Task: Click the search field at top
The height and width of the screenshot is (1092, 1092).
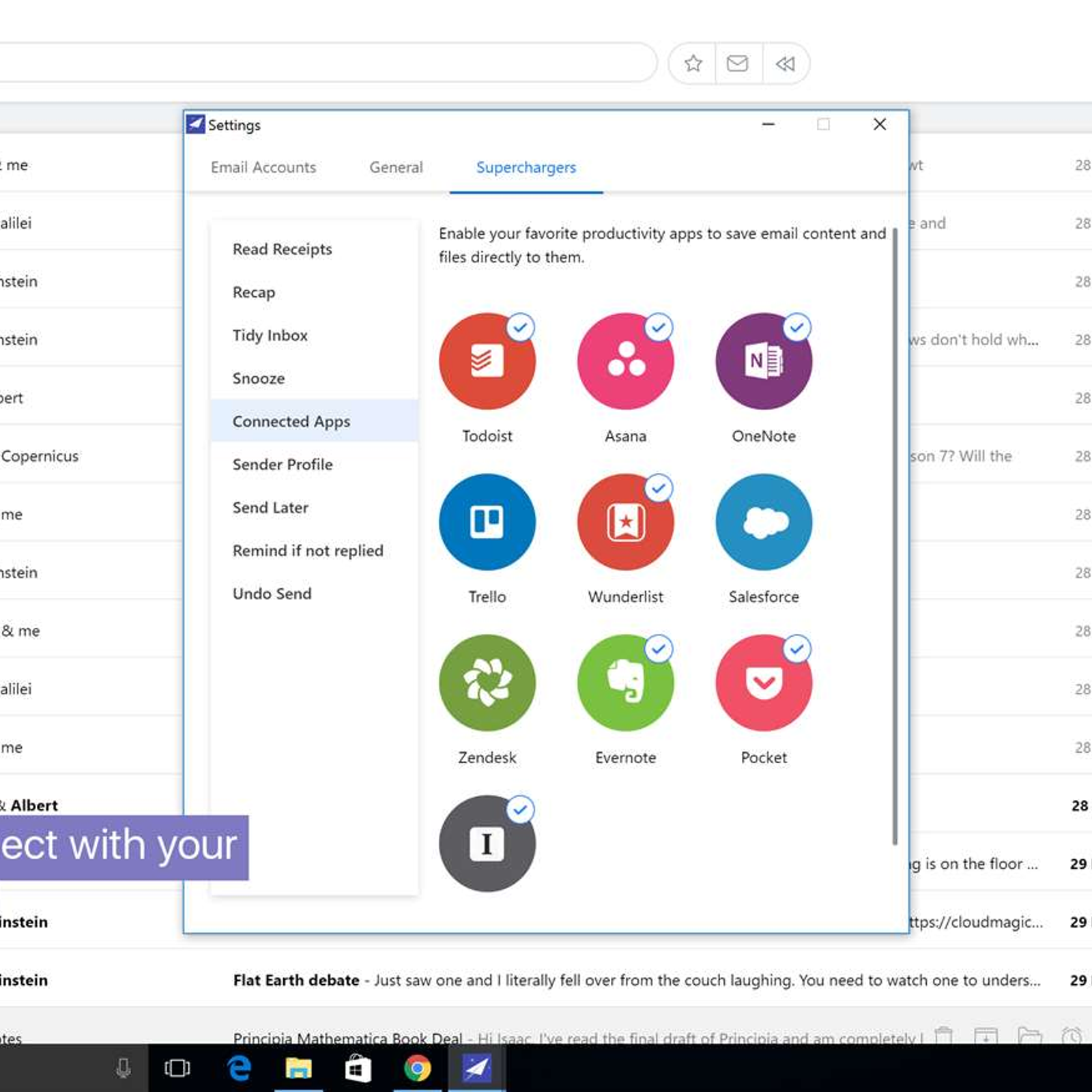Action: [x=328, y=63]
